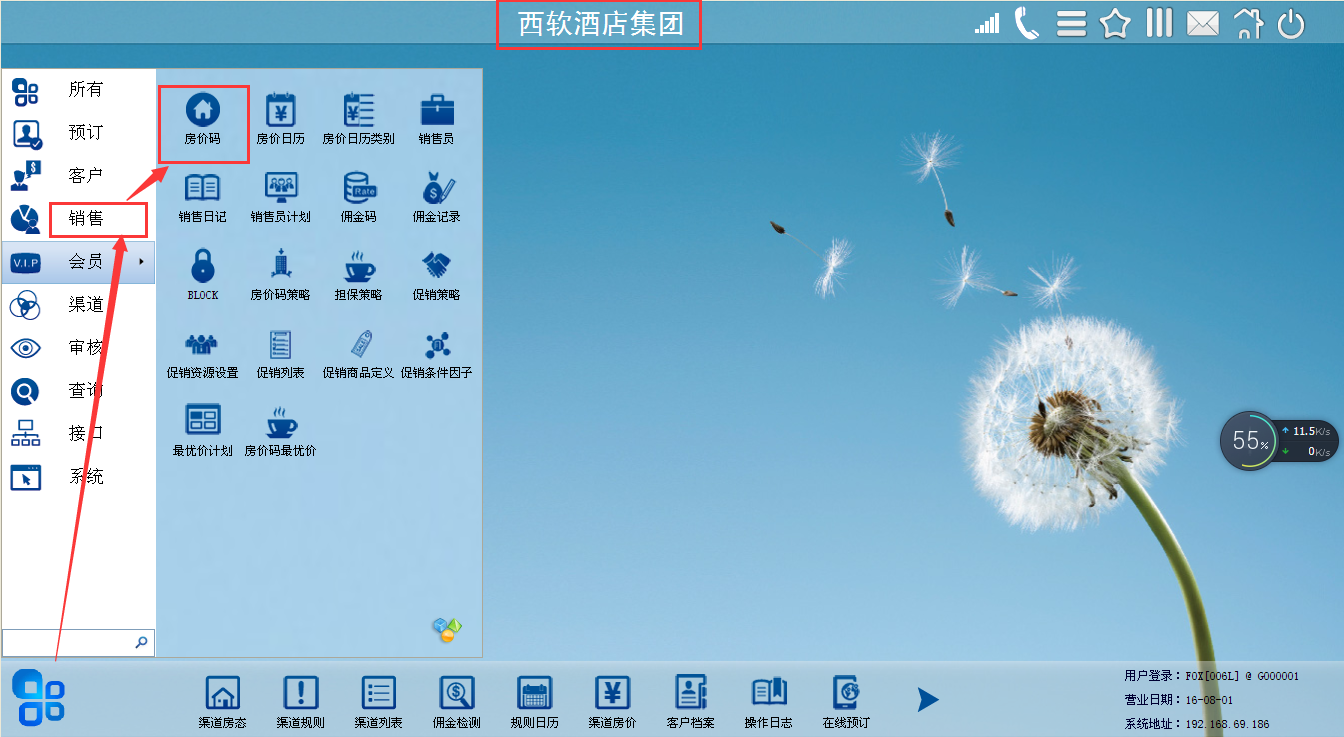The width and height of the screenshot is (1344, 737).
Task: Click the signal strength icon
Action: [987, 24]
